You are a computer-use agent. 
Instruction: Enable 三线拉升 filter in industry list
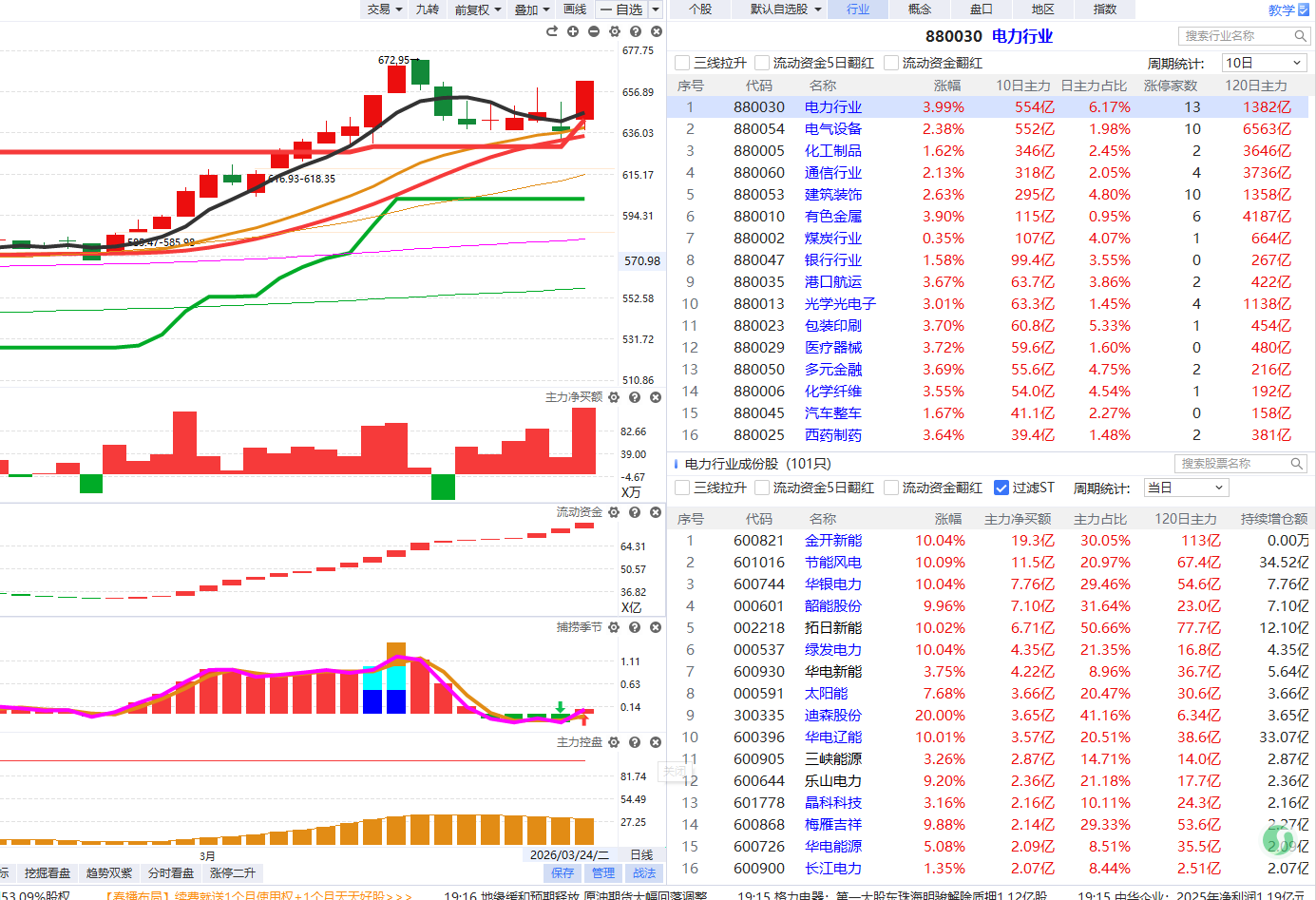[682, 63]
